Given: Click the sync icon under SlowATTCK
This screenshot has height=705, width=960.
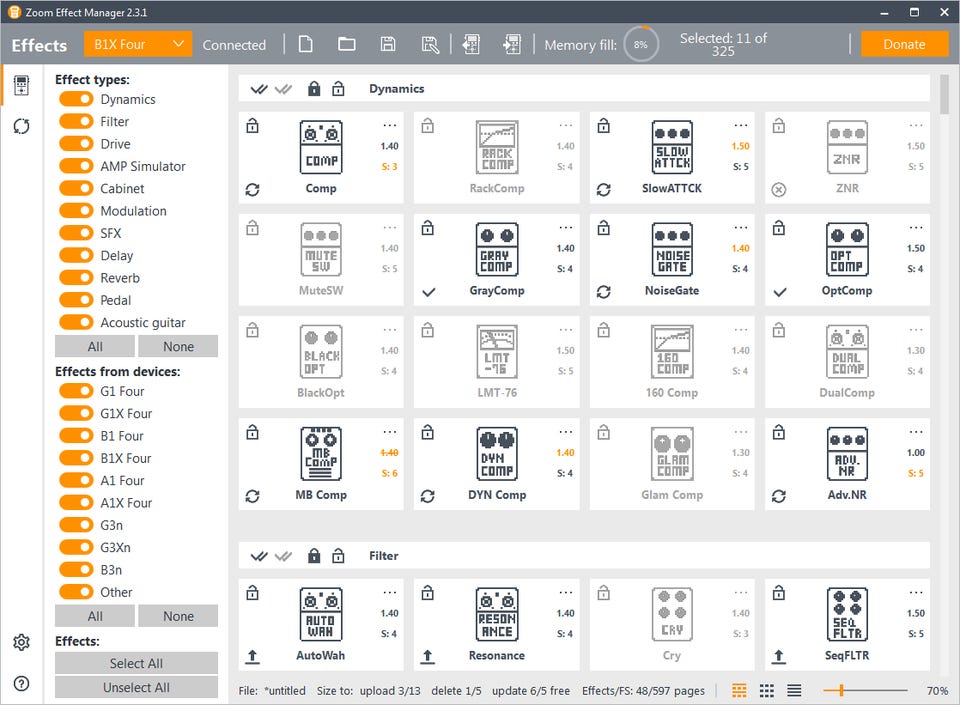Looking at the screenshot, I should pyautogui.click(x=603, y=189).
